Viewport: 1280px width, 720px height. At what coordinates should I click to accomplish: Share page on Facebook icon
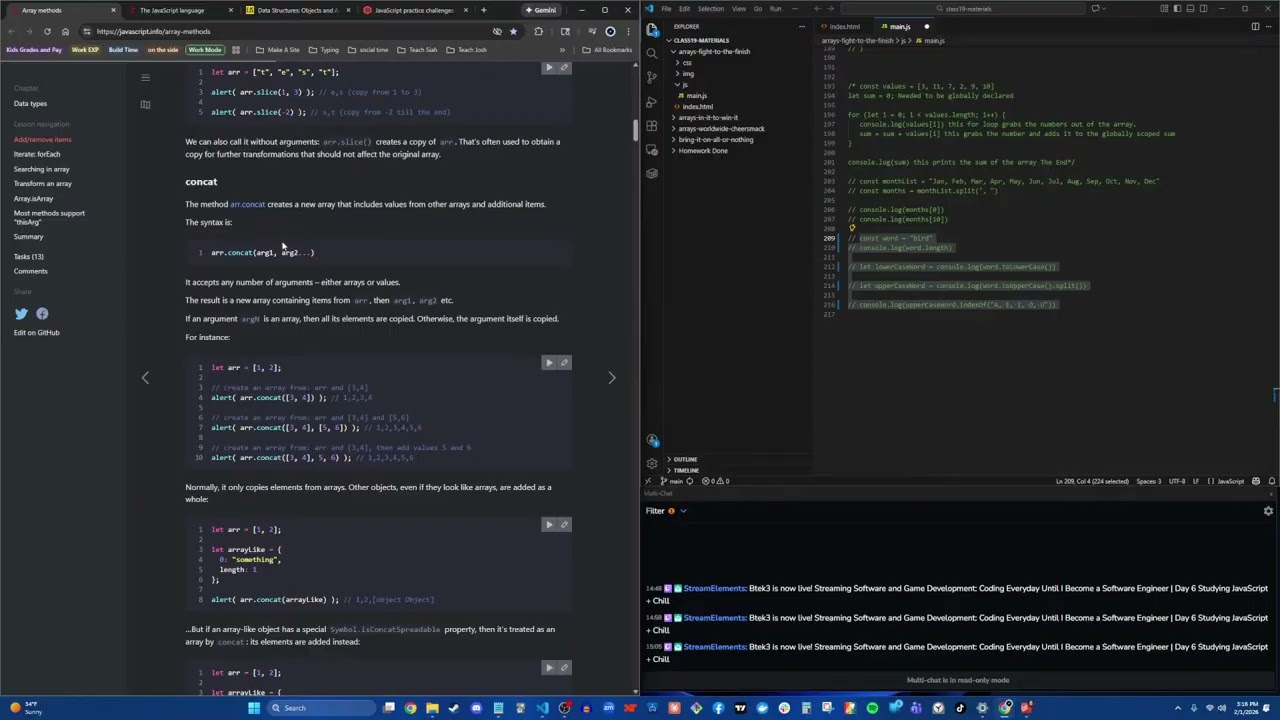[42, 314]
